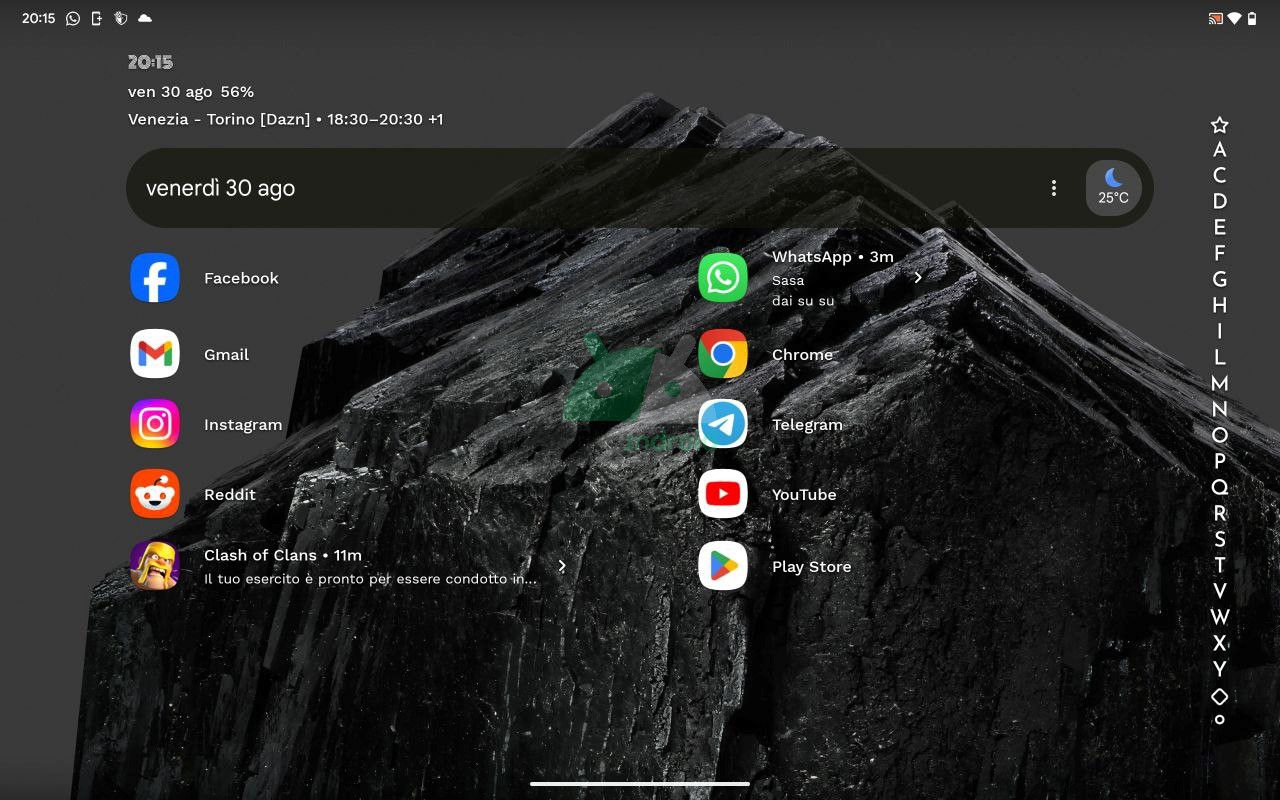Open the three-dot menu in date widget
Viewport: 1280px width, 800px height.
pos(1053,188)
